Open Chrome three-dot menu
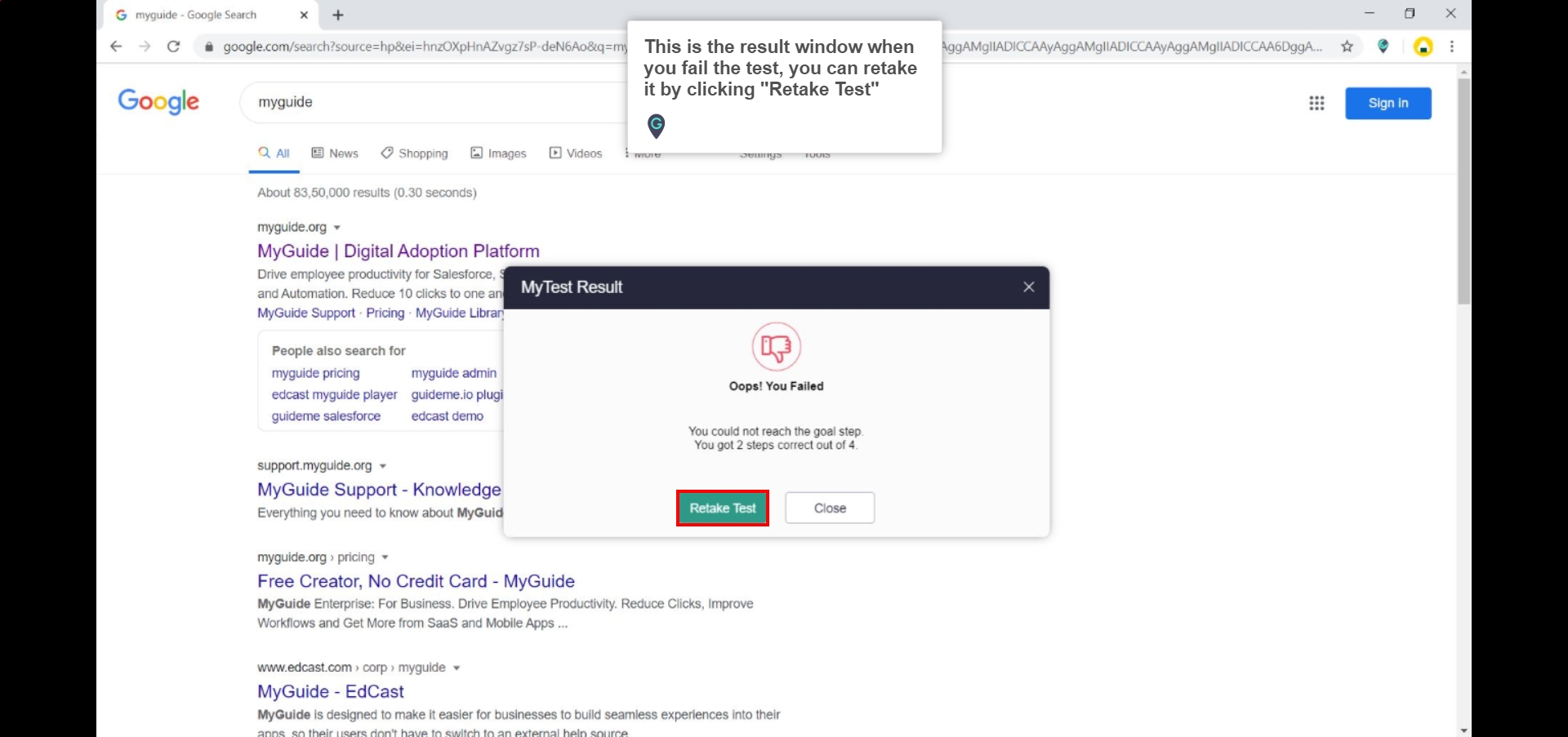The image size is (1568, 737). click(1452, 47)
